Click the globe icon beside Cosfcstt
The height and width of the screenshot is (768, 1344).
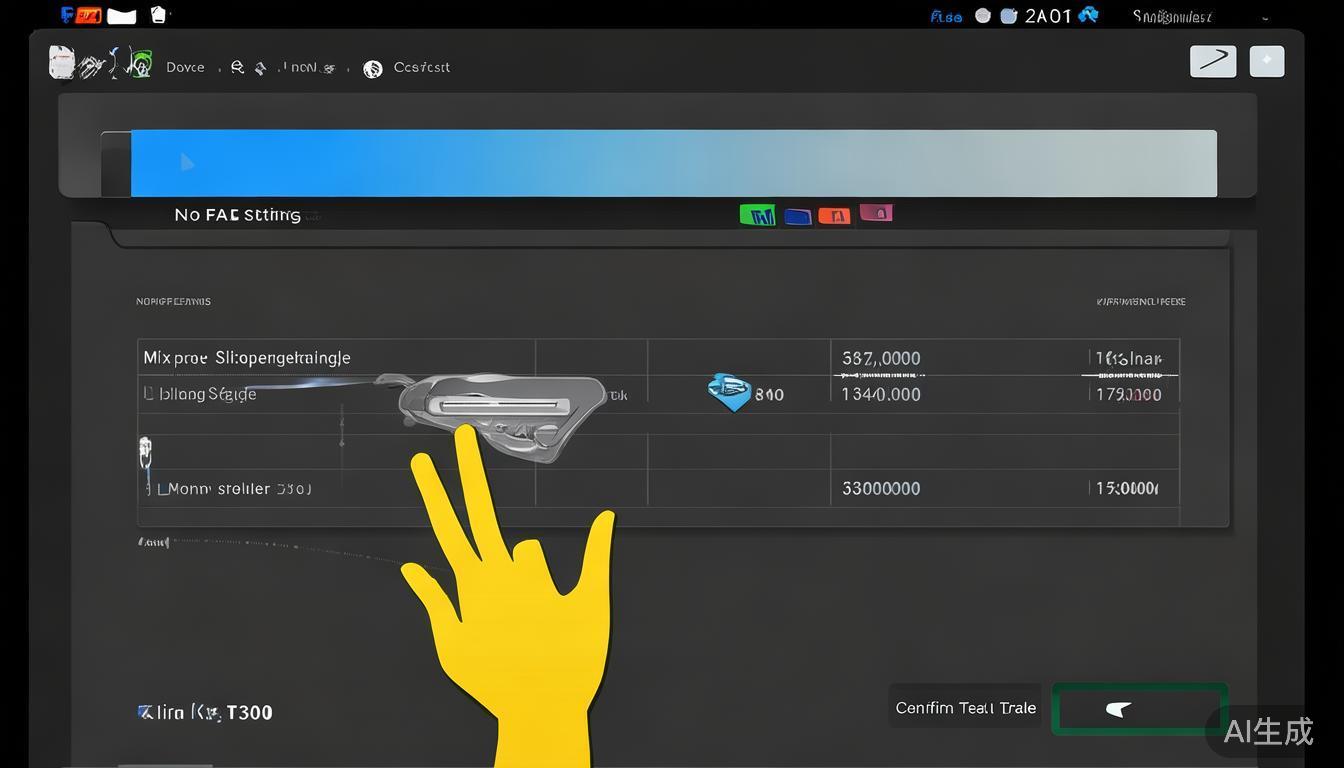[373, 68]
